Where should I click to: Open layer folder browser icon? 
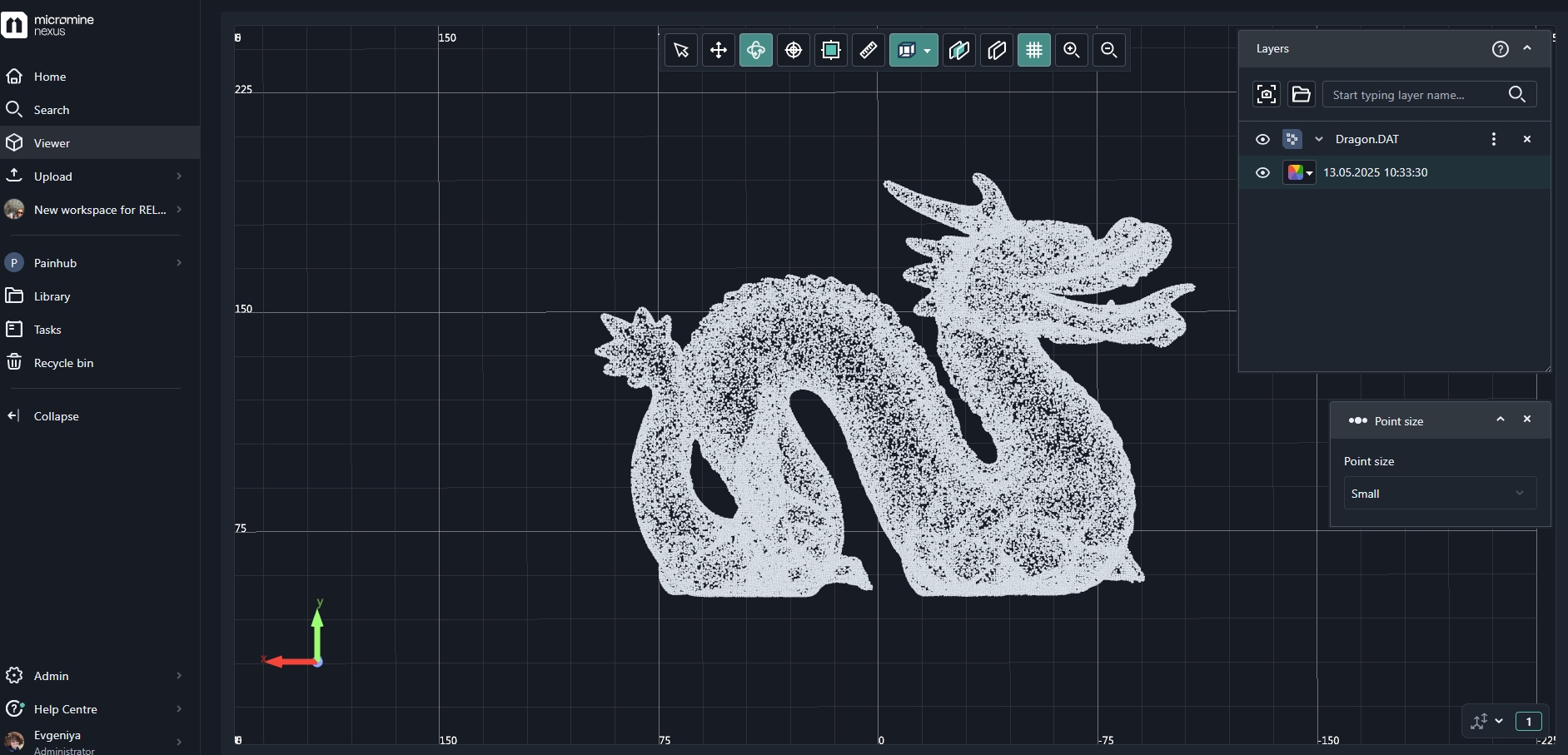click(1301, 94)
